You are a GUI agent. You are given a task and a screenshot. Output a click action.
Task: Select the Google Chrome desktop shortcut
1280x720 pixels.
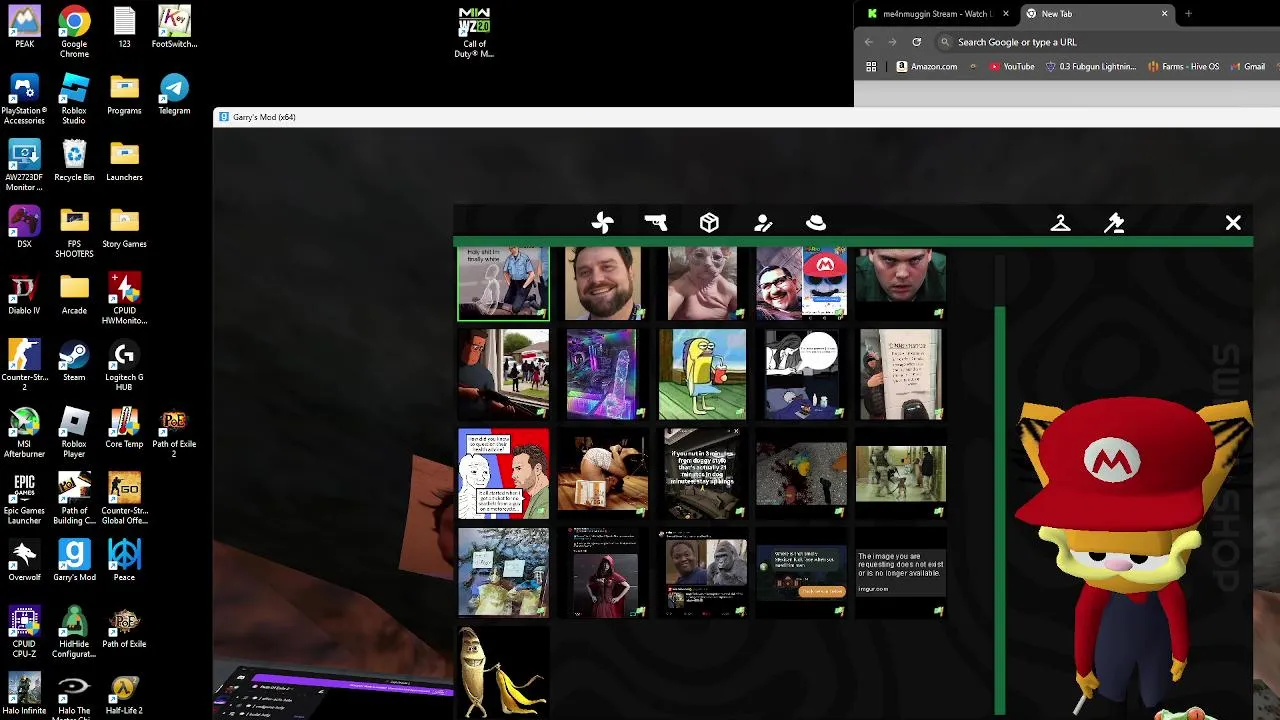tap(74, 32)
